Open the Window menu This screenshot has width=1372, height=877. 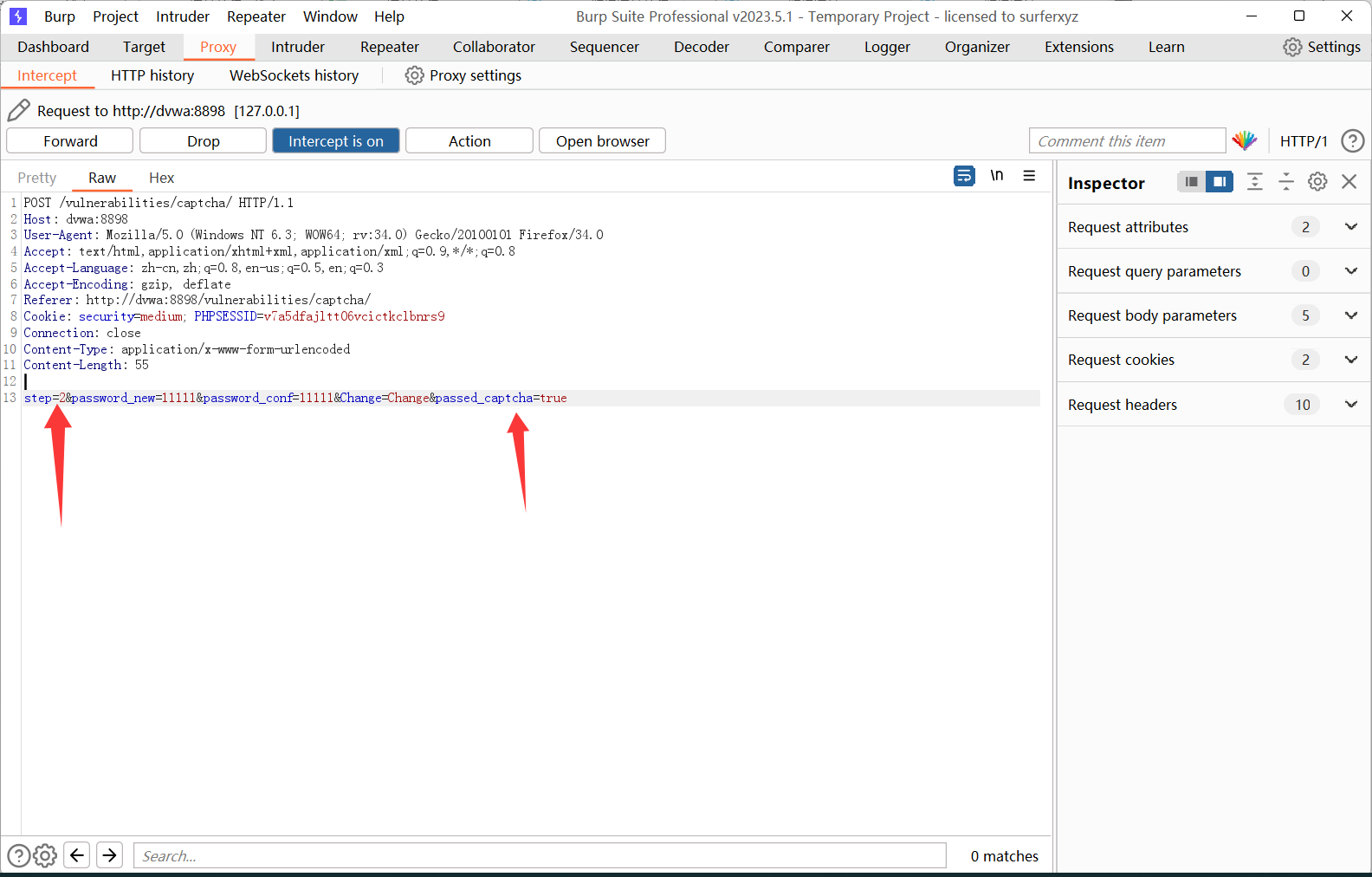tap(330, 16)
